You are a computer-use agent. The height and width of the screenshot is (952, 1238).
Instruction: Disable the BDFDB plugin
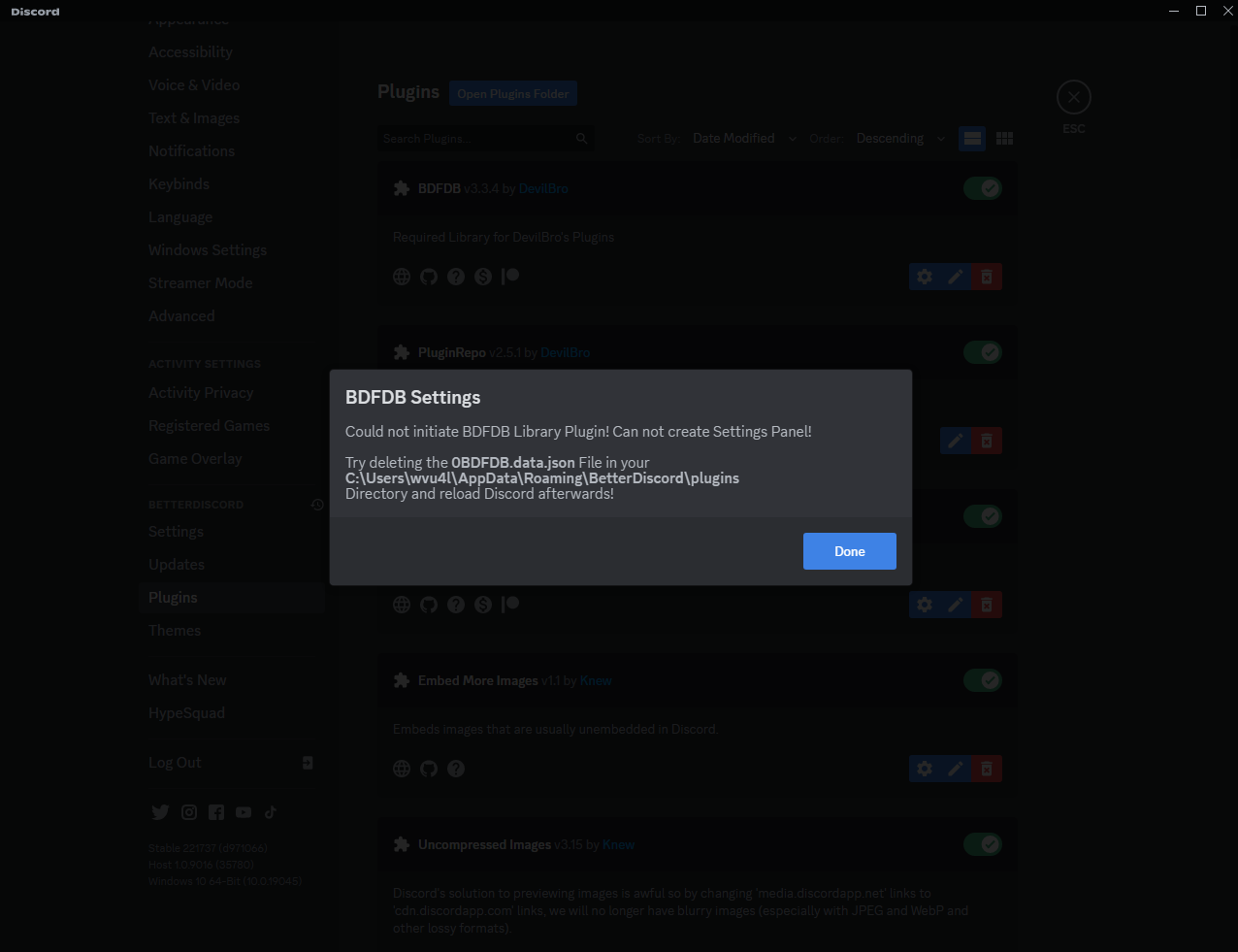pyautogui.click(x=983, y=187)
